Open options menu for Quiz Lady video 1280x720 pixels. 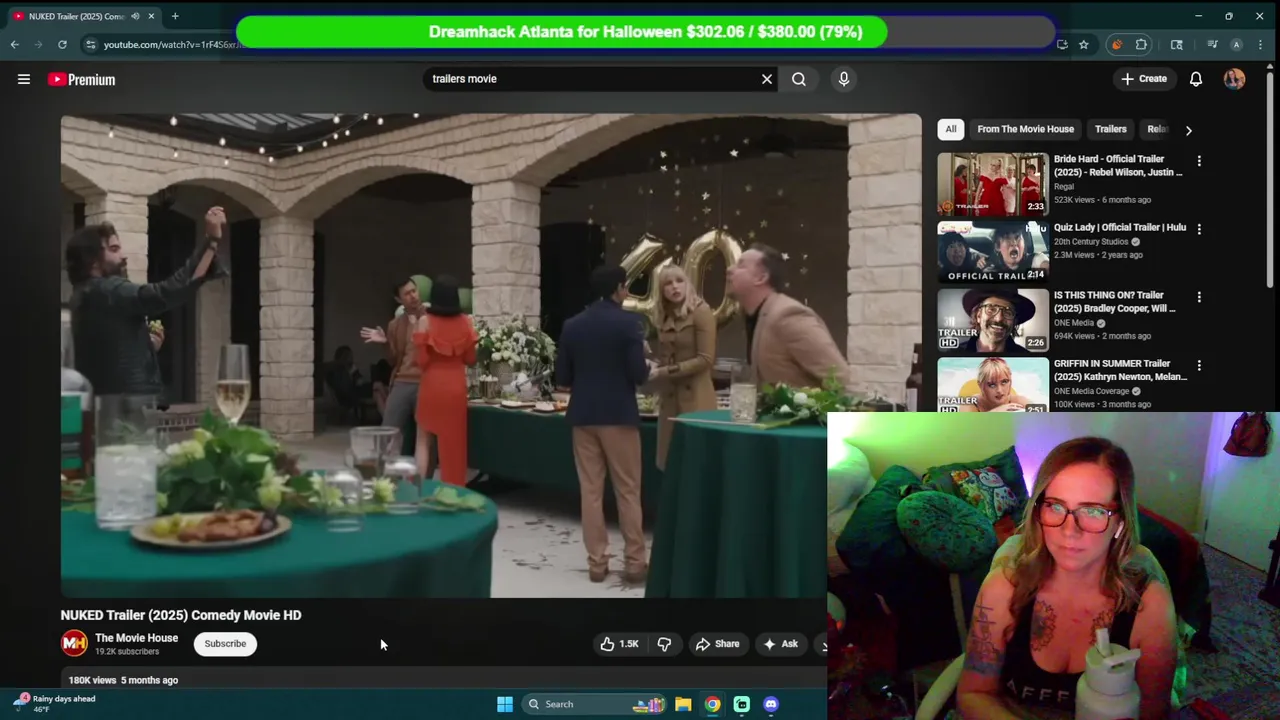pos(1199,229)
